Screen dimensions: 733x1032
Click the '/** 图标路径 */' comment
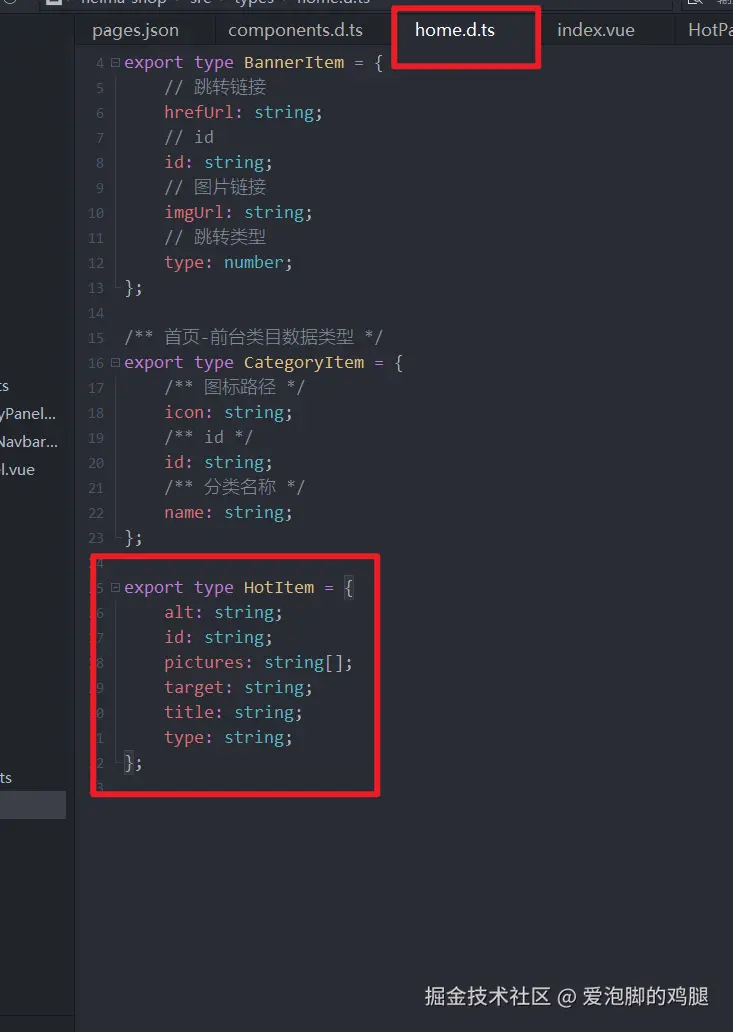[234, 388]
